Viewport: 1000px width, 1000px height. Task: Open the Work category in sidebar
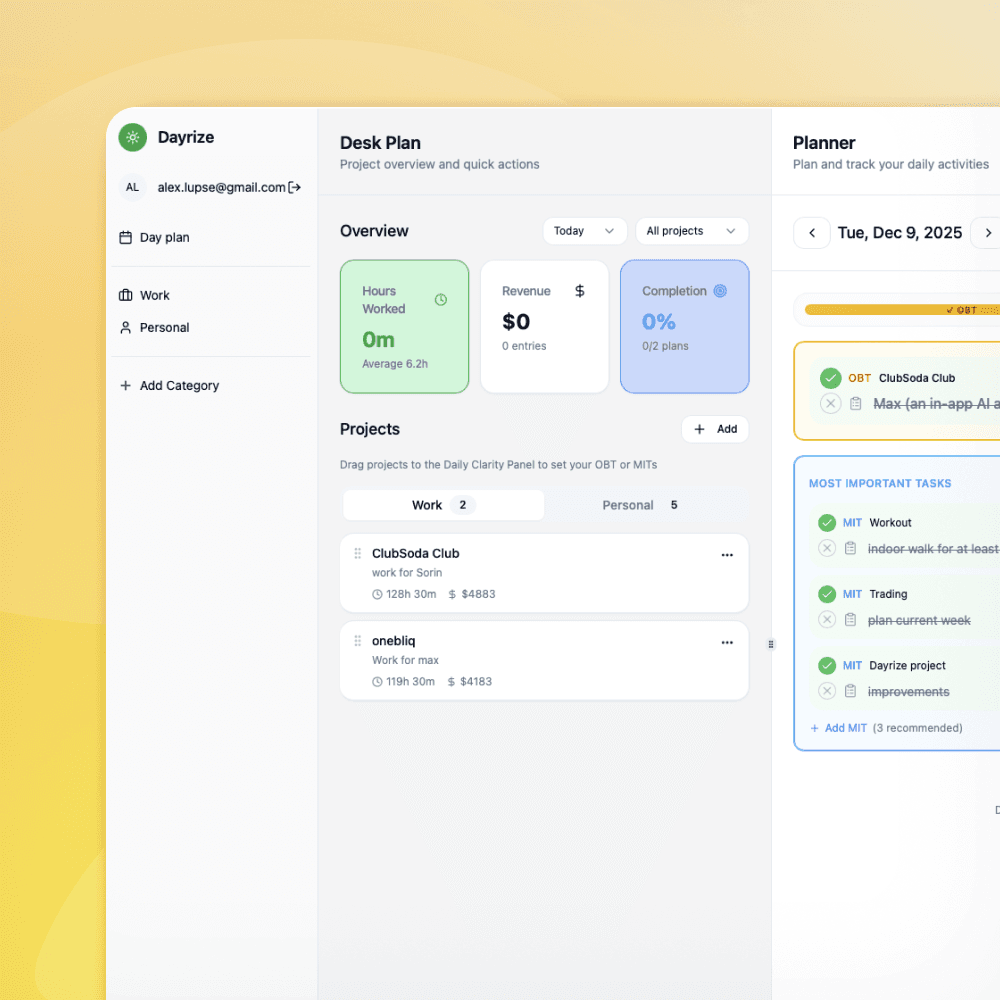(210, 295)
